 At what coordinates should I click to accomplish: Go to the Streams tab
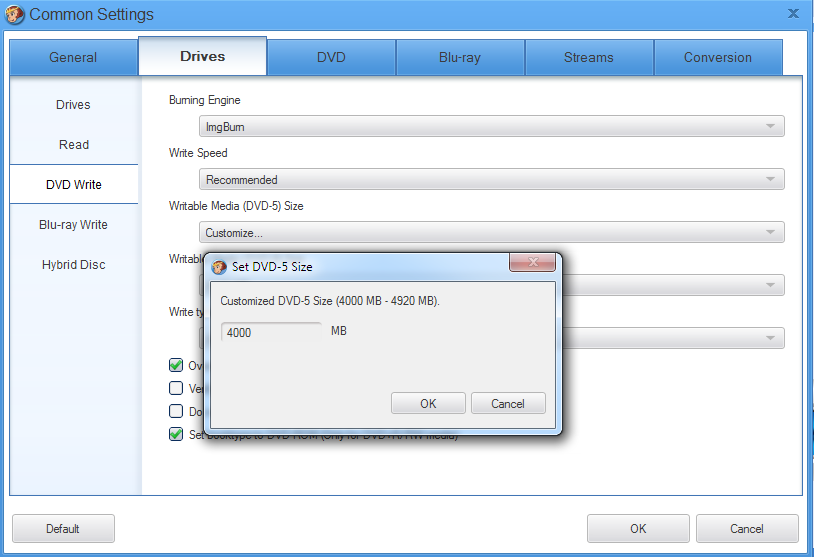point(589,57)
